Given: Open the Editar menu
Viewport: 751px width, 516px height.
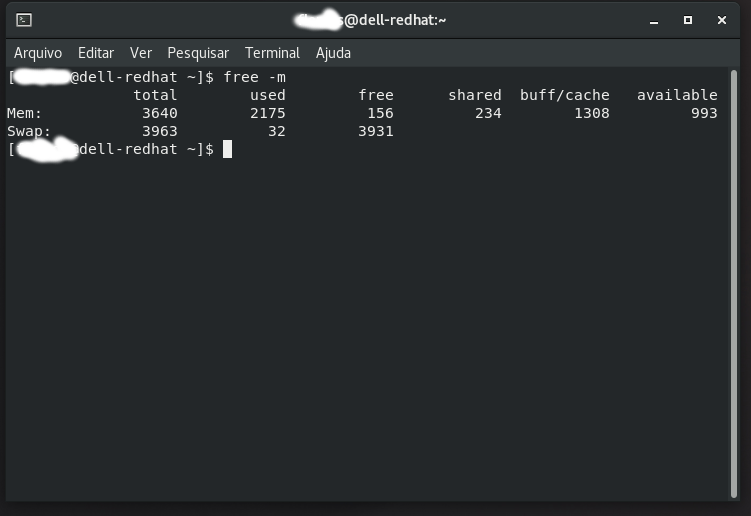Looking at the screenshot, I should (x=96, y=53).
